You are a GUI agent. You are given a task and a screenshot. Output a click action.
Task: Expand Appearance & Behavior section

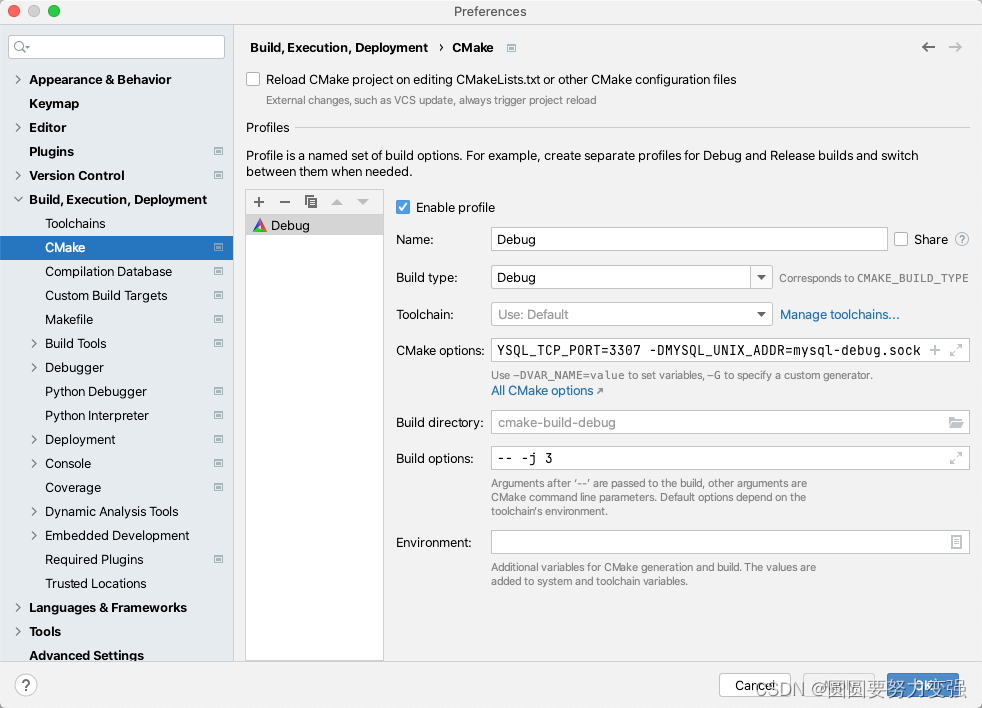(18, 80)
